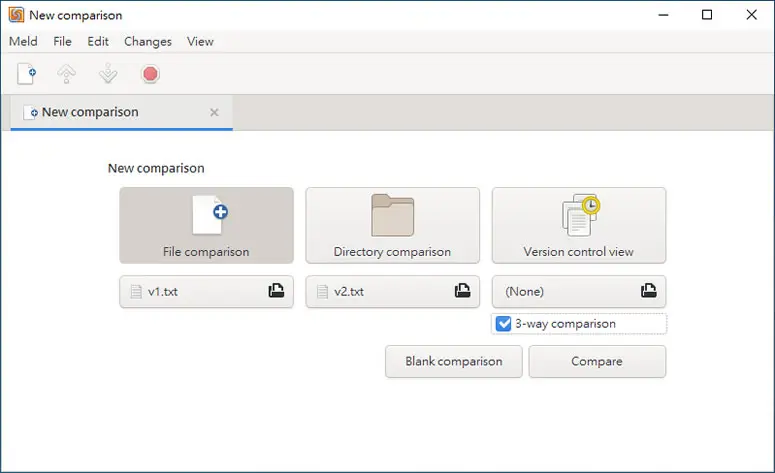Close the New comparison tab
This screenshot has height=473, width=775.
pyautogui.click(x=214, y=113)
